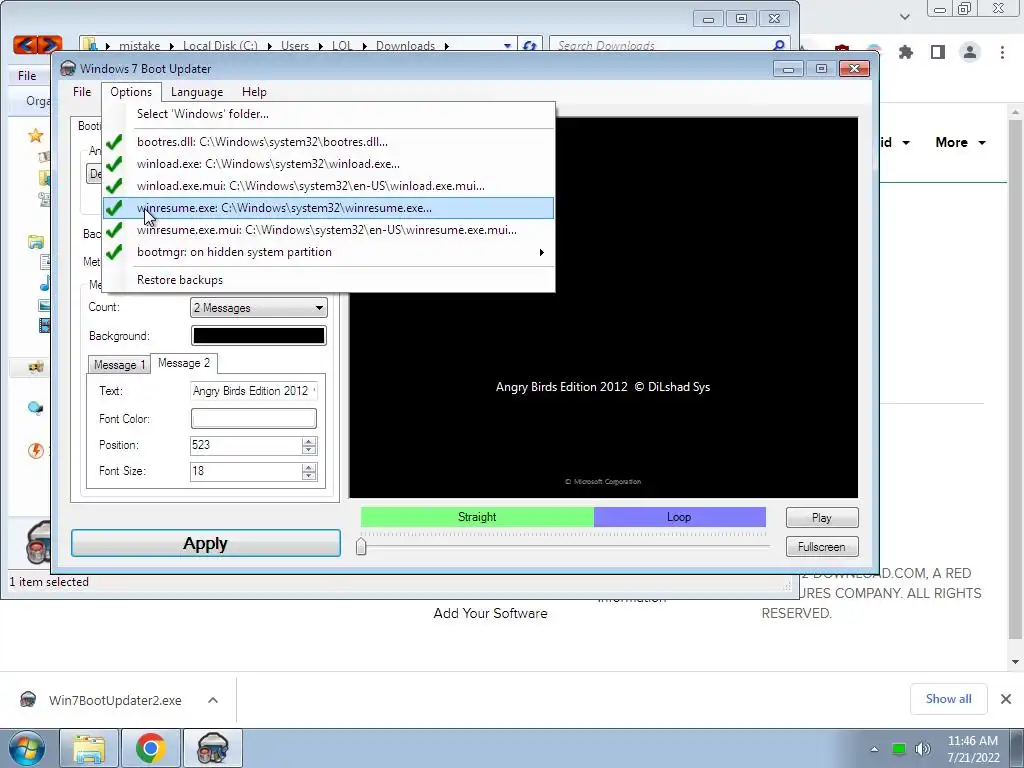The width and height of the screenshot is (1024, 768).
Task: Click the Position value field
Action: [x=246, y=445]
